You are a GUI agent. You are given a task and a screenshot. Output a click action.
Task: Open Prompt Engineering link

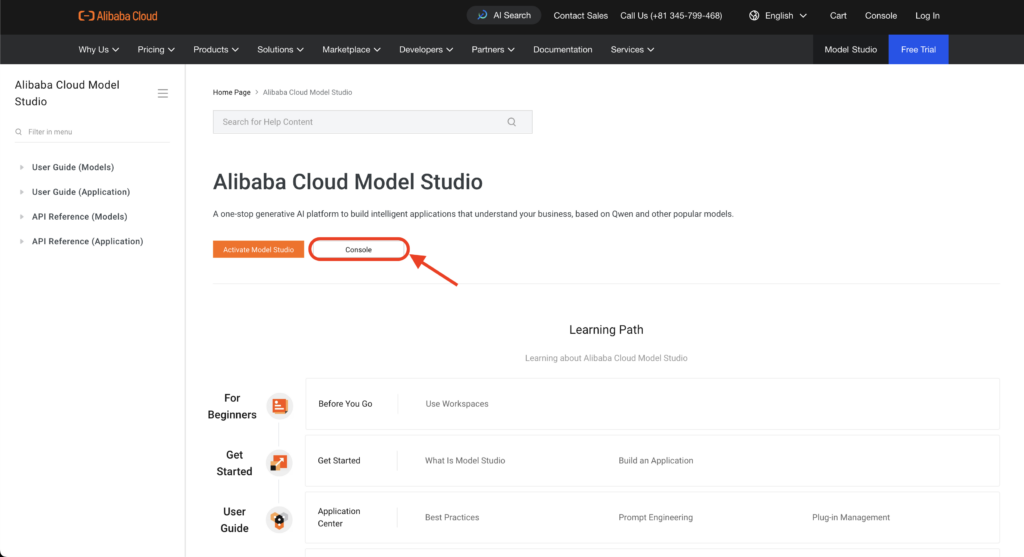655,517
